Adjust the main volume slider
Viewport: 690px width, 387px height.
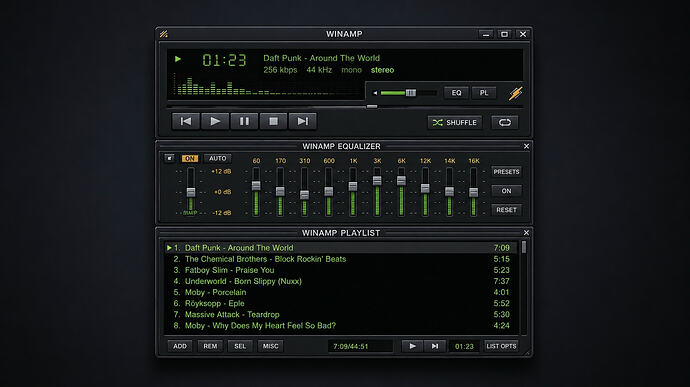411,93
